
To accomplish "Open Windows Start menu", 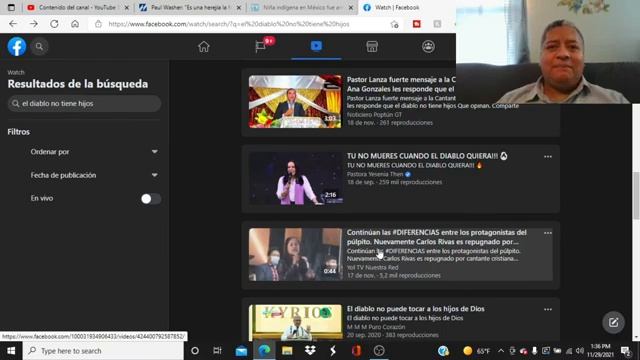I will coord(11,351).
